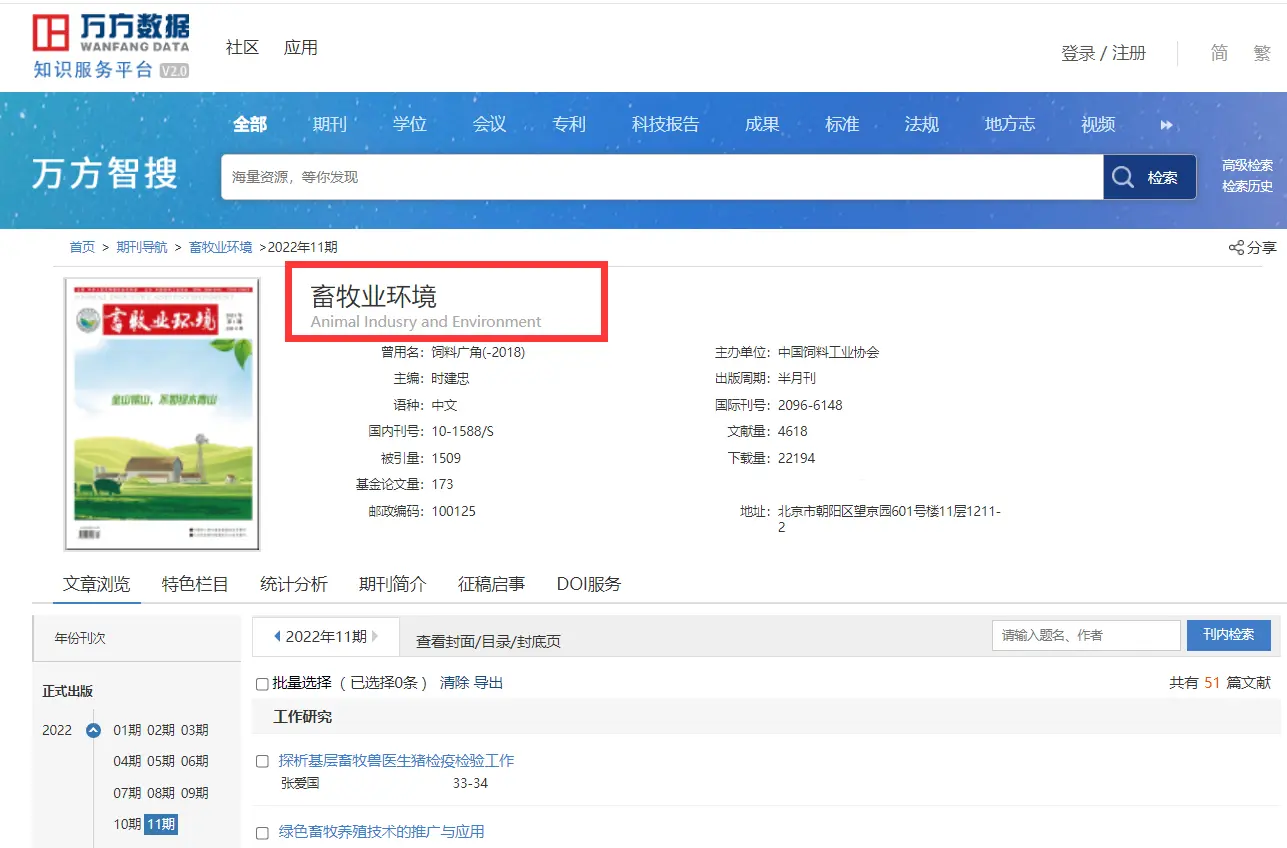
Task: Go to 畜牧业环境 breadcrumb link
Action: coord(221,247)
